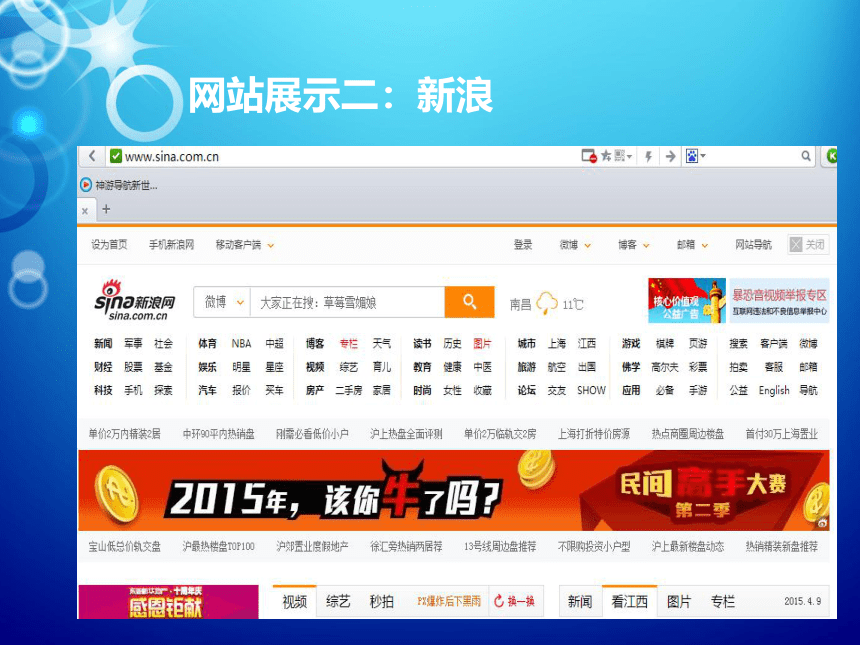
Task: Click the ad-block monitor icon in address bar
Action: [589, 156]
